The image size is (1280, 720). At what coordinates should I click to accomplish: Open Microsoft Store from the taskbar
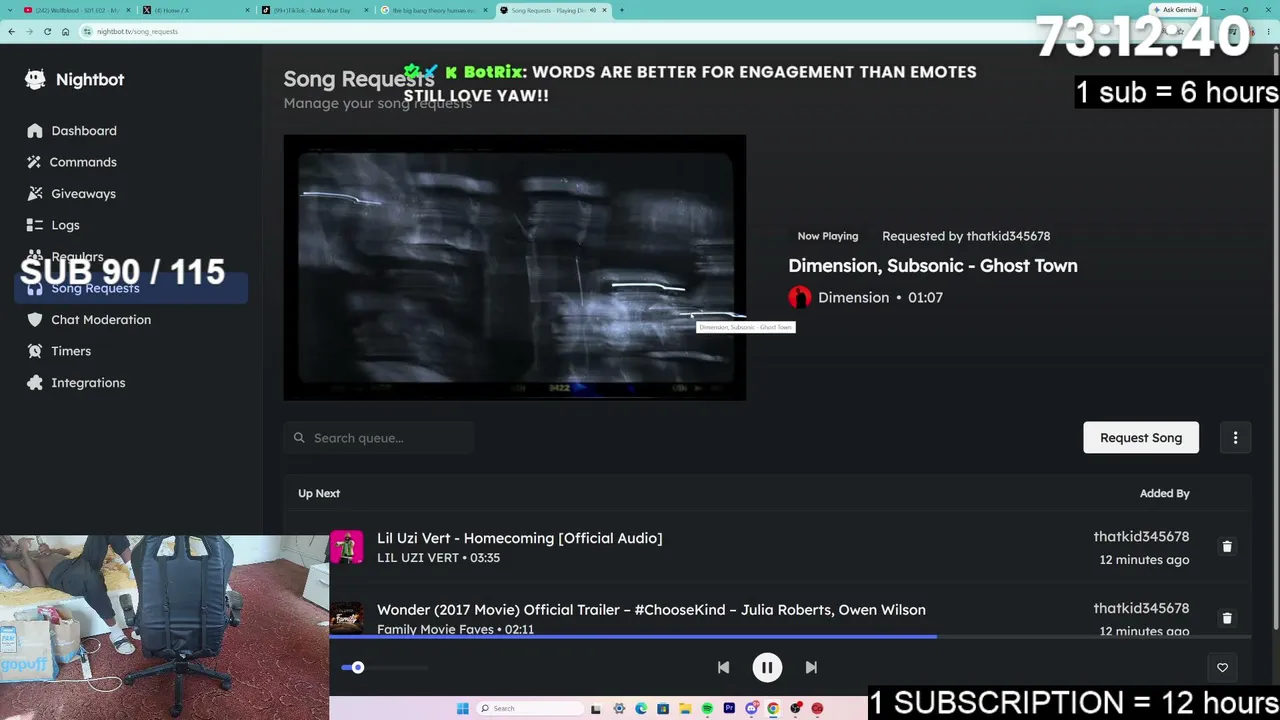coord(663,709)
